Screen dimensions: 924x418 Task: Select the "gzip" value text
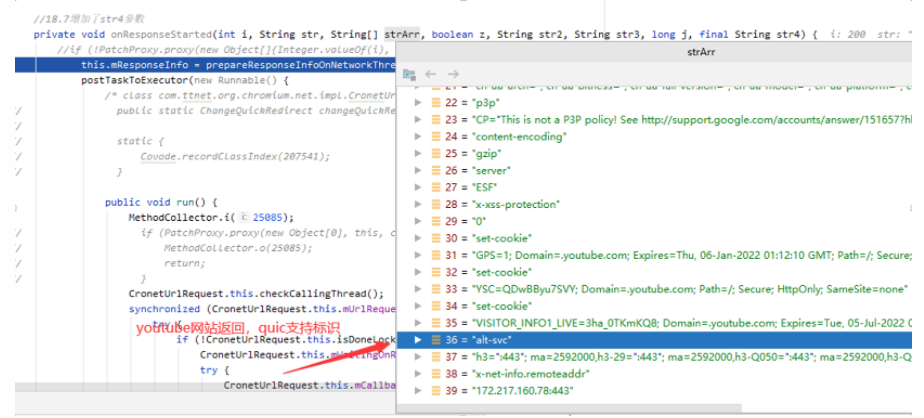click(487, 154)
